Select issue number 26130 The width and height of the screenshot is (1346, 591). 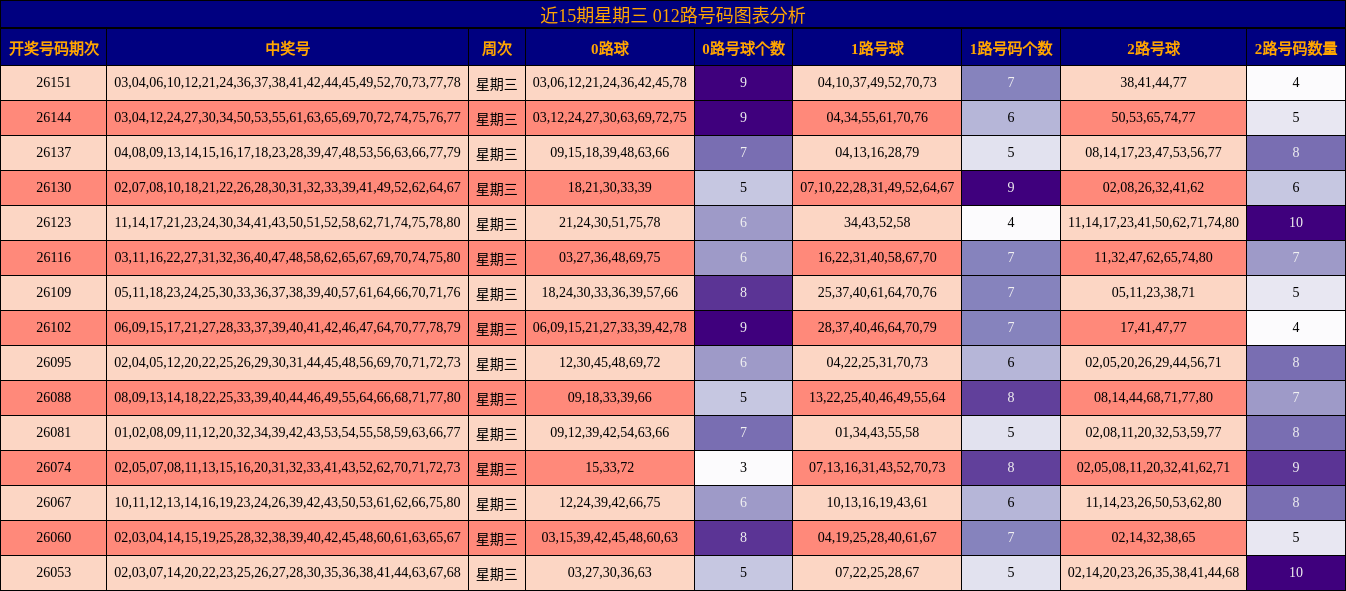point(54,188)
